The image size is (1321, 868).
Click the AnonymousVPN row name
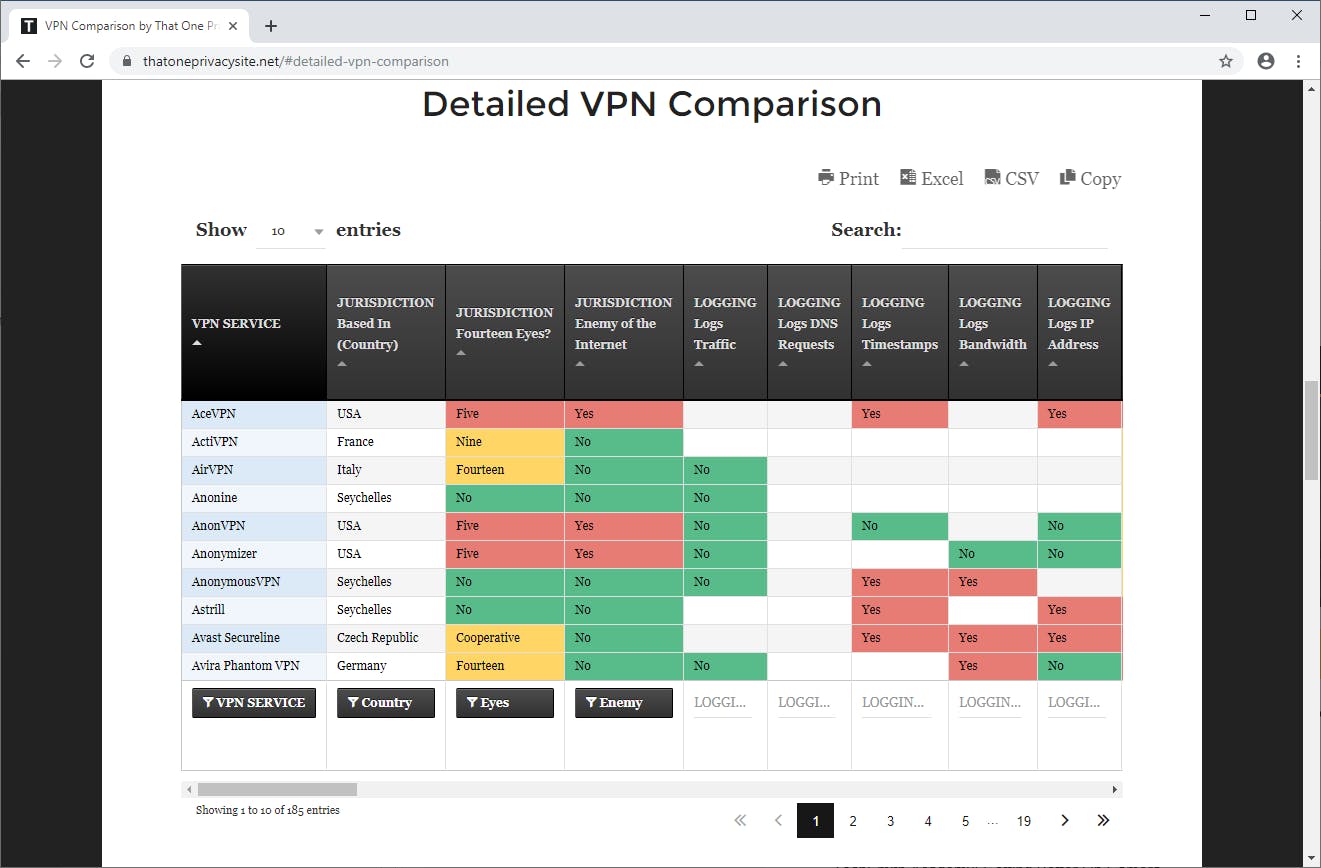[x=236, y=582]
